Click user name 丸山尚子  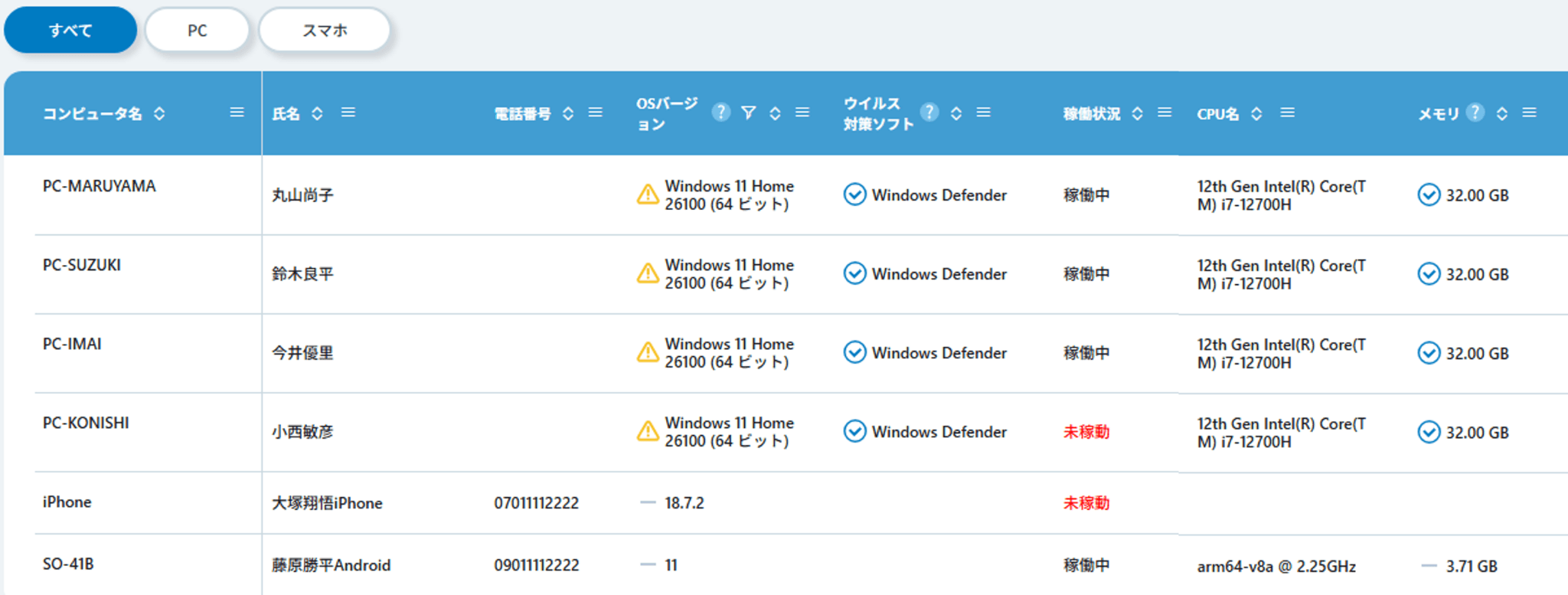(302, 195)
